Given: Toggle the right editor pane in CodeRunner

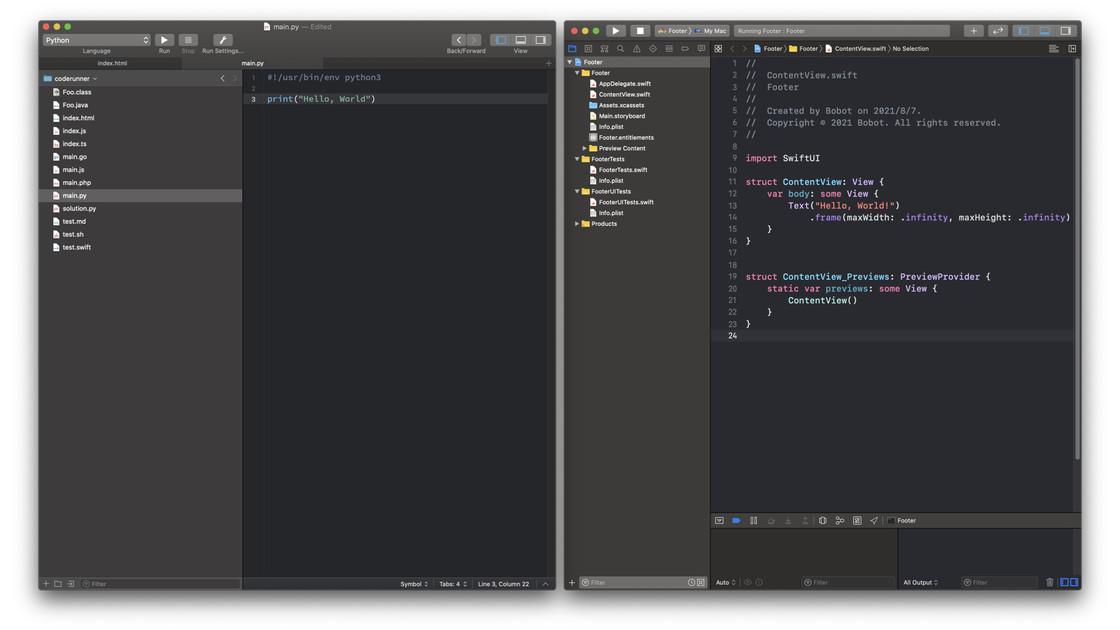Looking at the screenshot, I should pyautogui.click(x=541, y=40).
